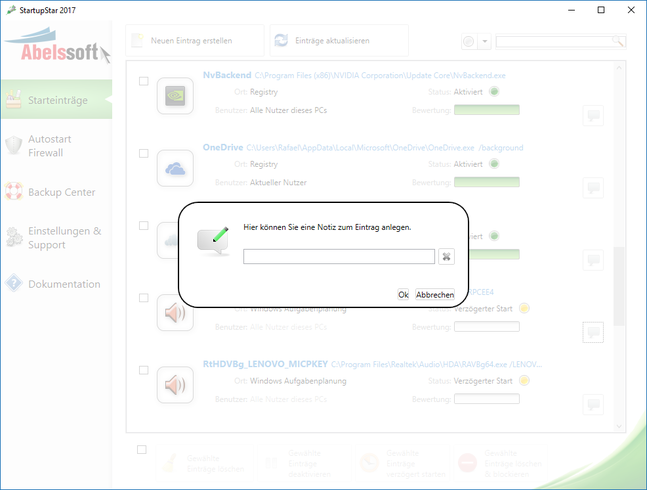
Task: Open focused note bubble of RPCEE4 entry
Action: pos(593,332)
